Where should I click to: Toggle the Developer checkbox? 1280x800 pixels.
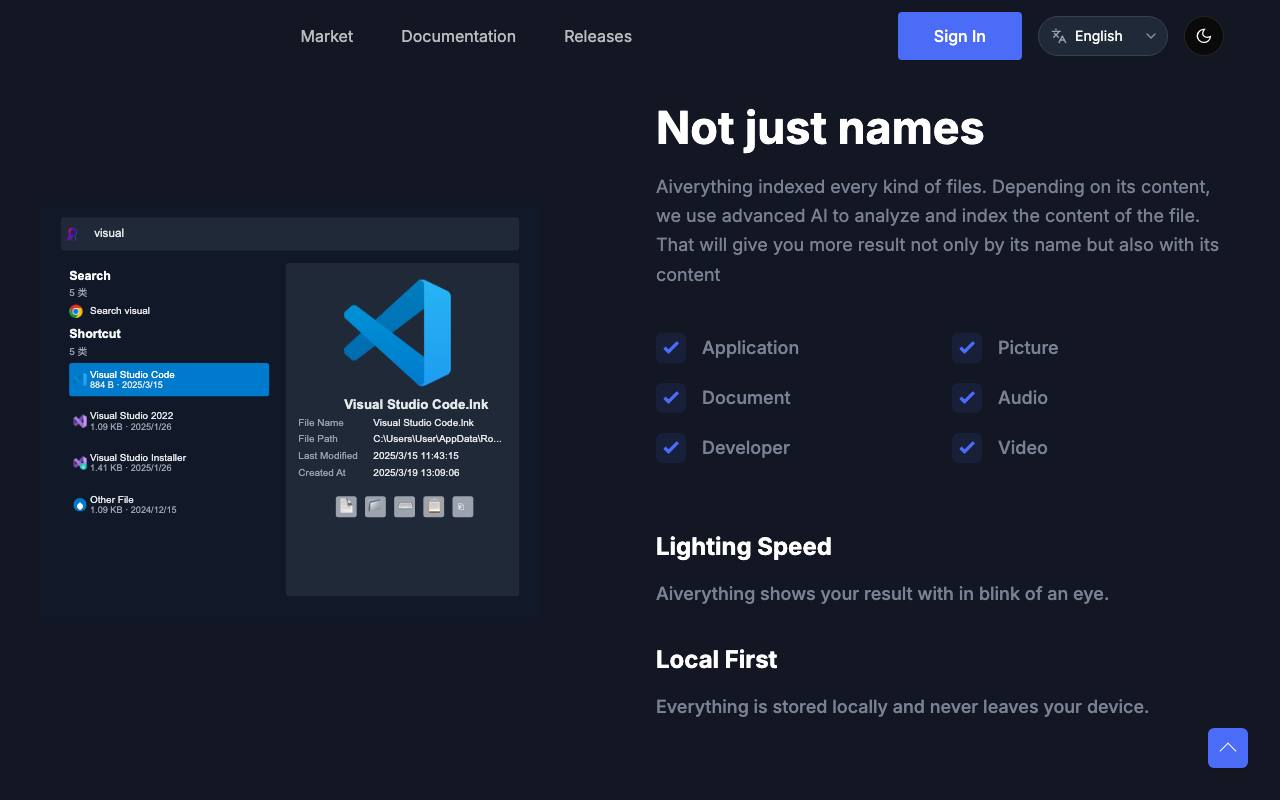coord(671,448)
